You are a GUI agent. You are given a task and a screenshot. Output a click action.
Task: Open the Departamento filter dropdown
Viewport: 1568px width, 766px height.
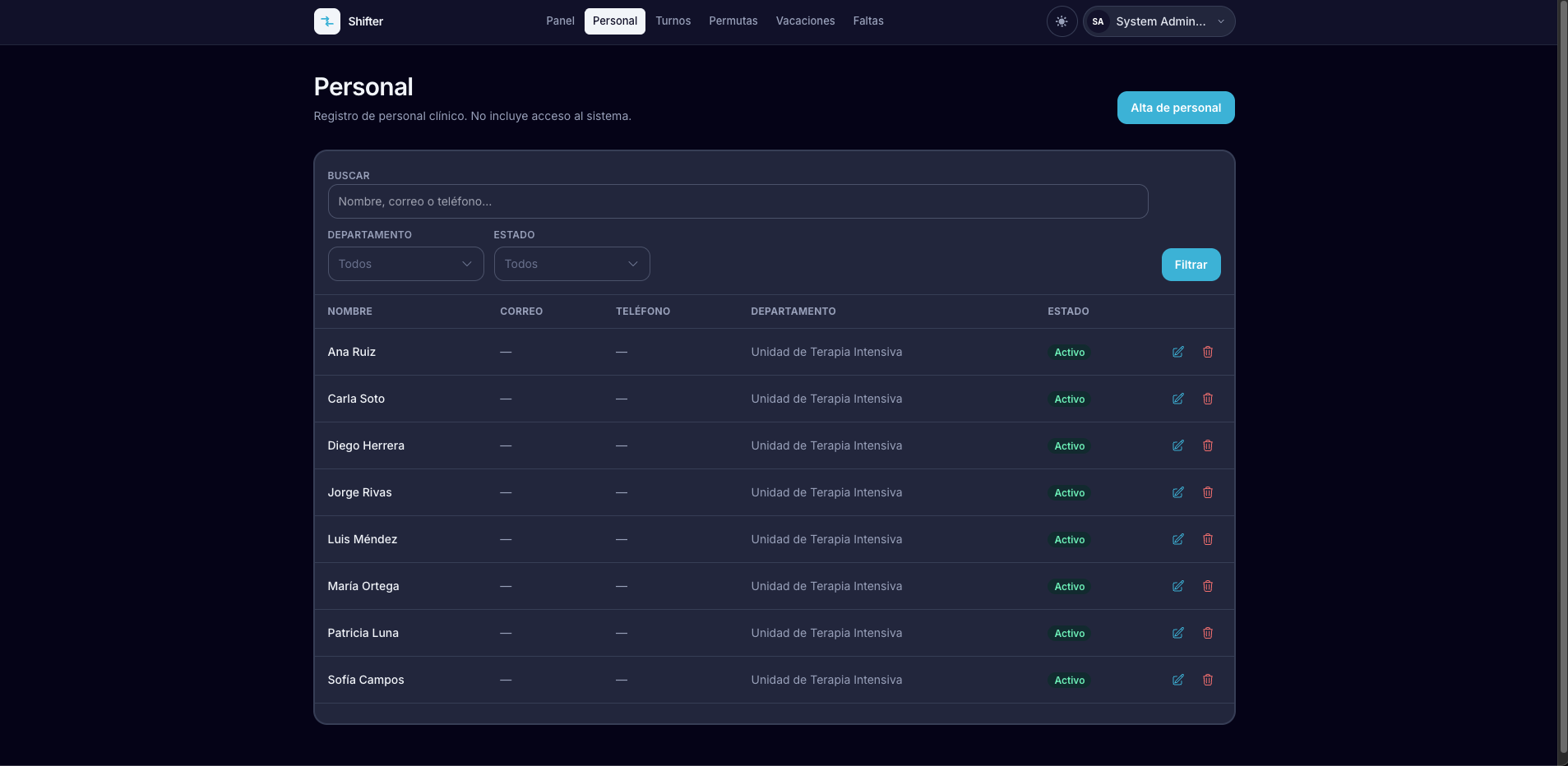(x=405, y=264)
